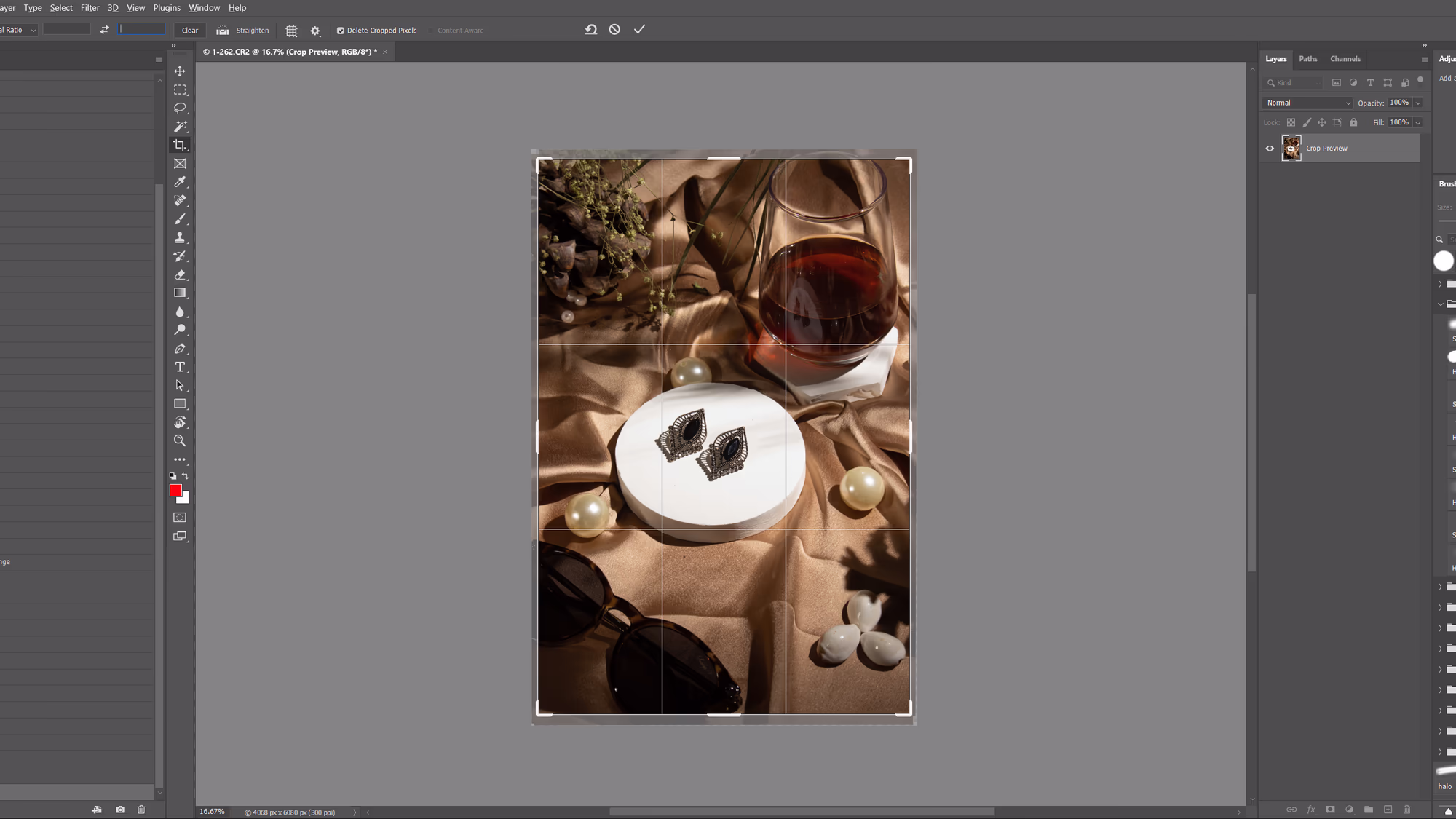Uncheck Delete Cropped Pixels

pyautogui.click(x=340, y=31)
